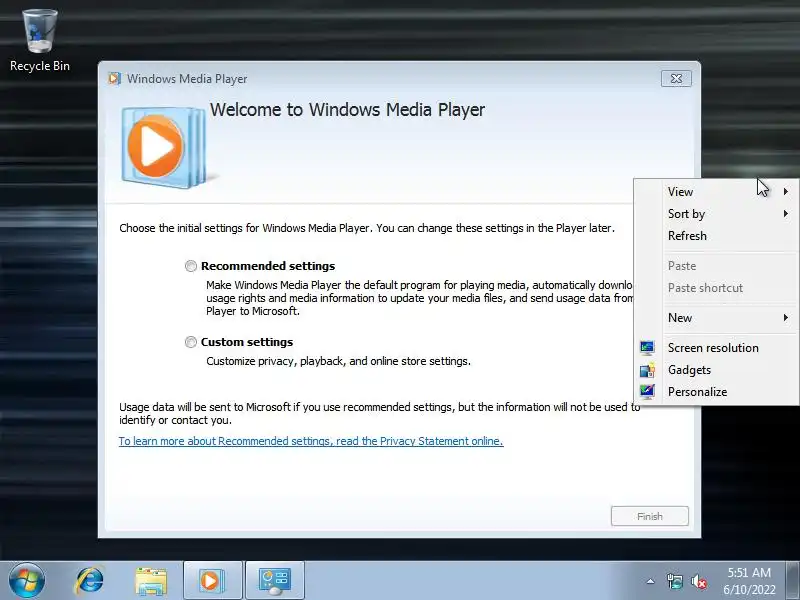Click the large Windows Media Player logo

tap(163, 147)
